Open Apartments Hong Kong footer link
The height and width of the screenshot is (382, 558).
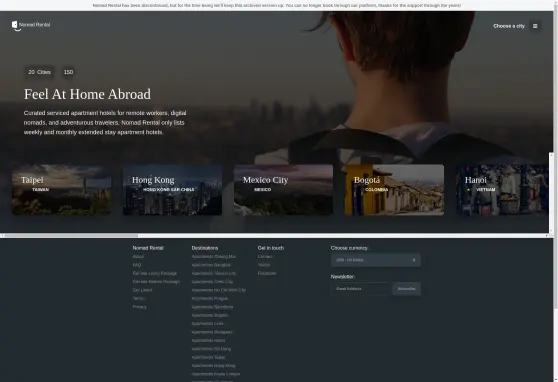point(213,366)
